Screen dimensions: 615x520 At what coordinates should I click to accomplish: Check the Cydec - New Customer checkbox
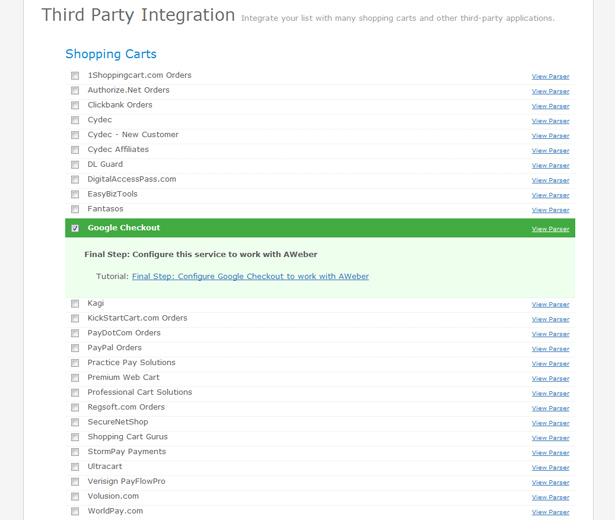(75, 135)
